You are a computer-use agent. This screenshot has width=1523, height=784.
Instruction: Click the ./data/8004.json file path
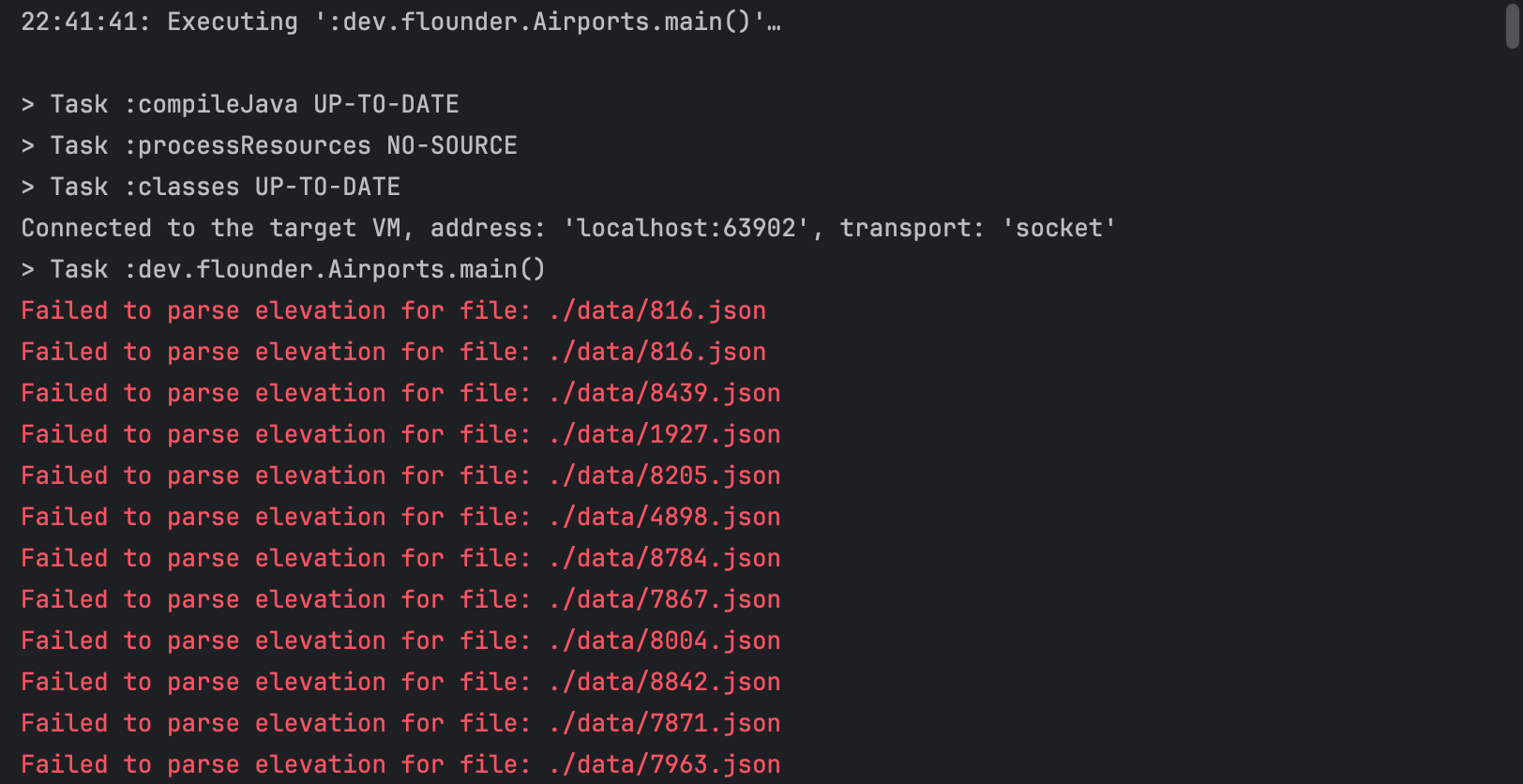(x=665, y=641)
